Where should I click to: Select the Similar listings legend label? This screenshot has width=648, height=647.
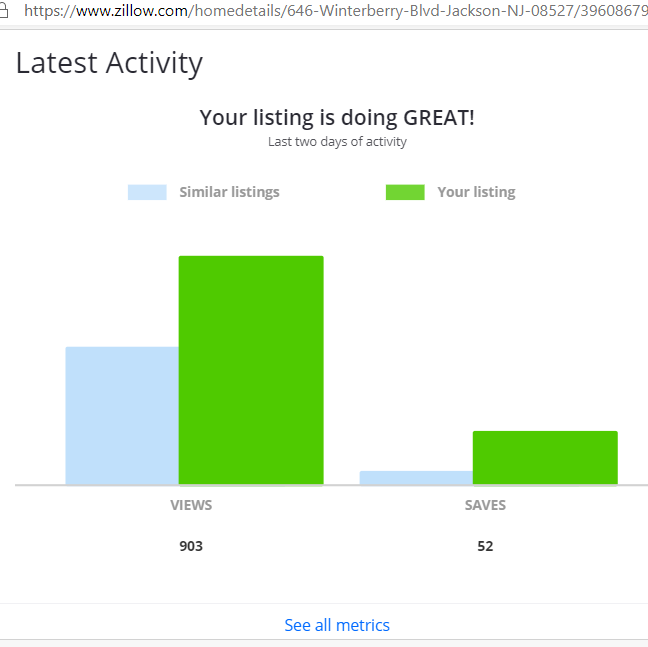[229, 192]
